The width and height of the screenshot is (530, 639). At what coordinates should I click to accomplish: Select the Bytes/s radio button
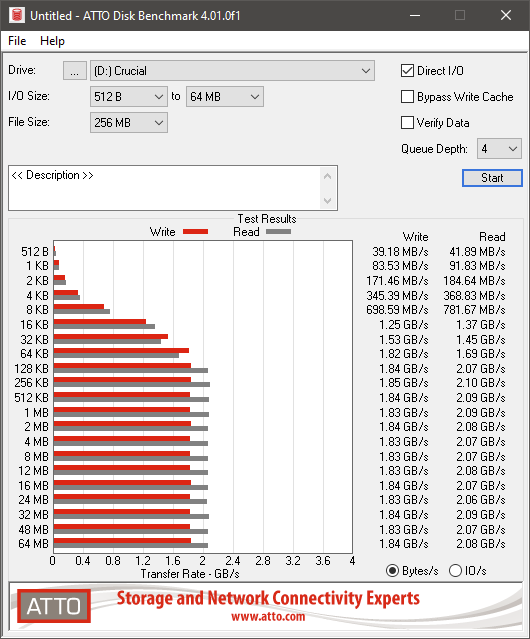click(392, 571)
